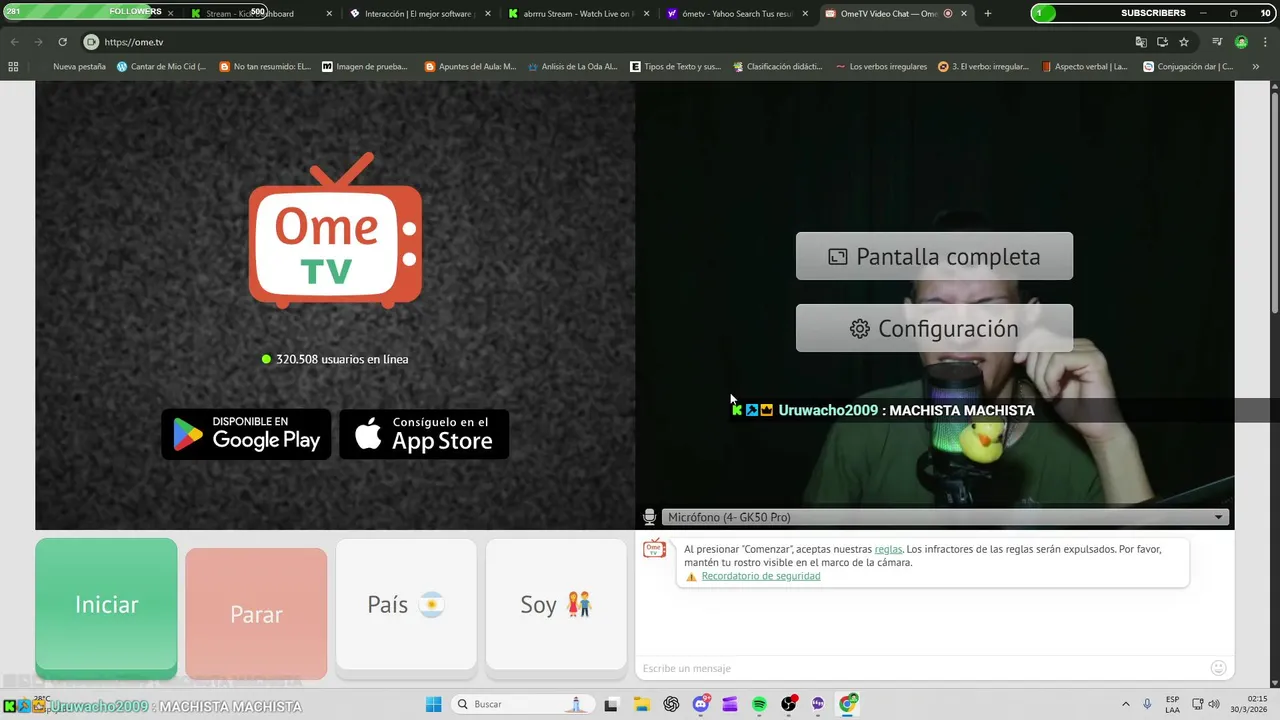The image size is (1280, 720).
Task: Open Spotify from taskbar
Action: coord(759,704)
